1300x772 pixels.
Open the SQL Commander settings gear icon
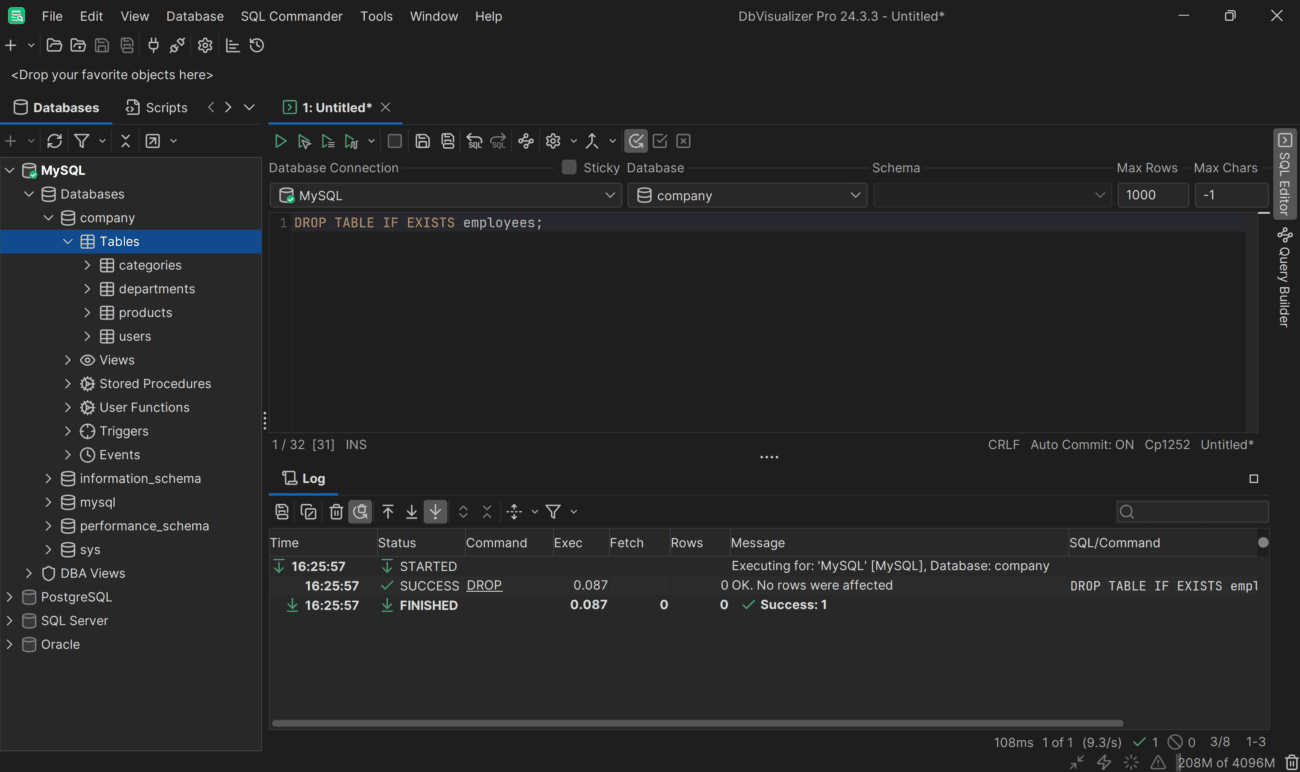click(551, 140)
